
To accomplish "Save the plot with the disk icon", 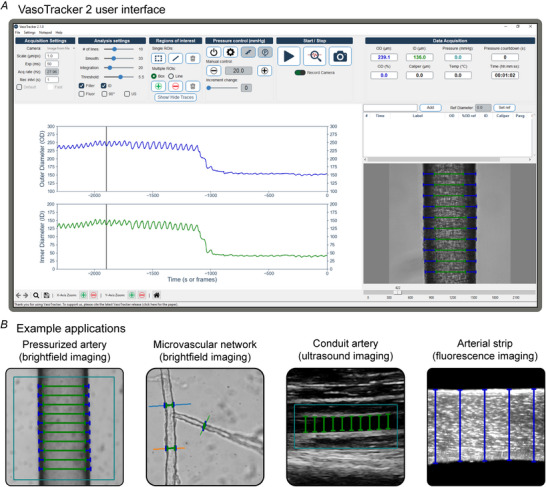I will pyautogui.click(x=46, y=295).
